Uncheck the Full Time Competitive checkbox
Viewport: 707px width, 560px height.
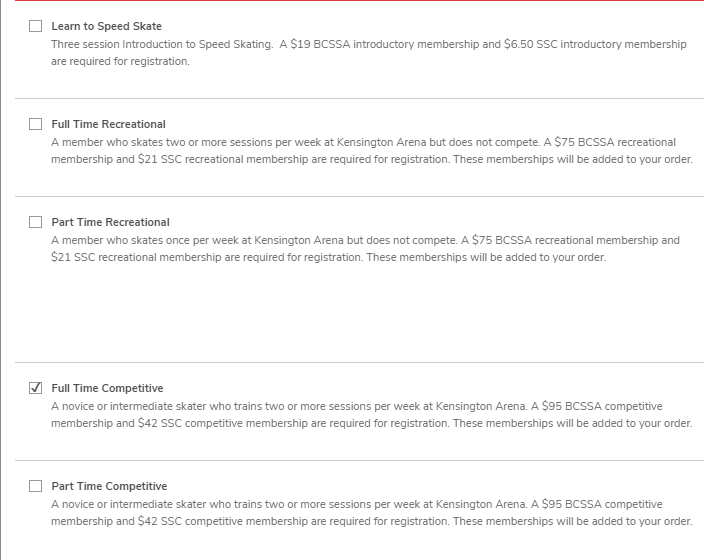pyautogui.click(x=36, y=388)
